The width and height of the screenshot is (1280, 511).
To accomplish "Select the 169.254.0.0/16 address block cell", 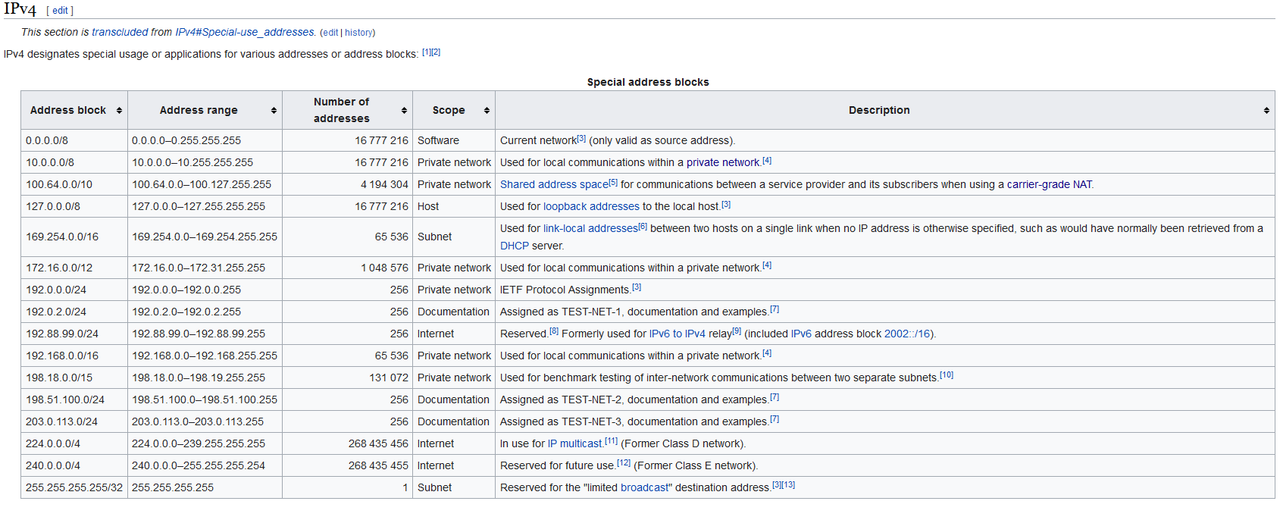I will (75, 238).
